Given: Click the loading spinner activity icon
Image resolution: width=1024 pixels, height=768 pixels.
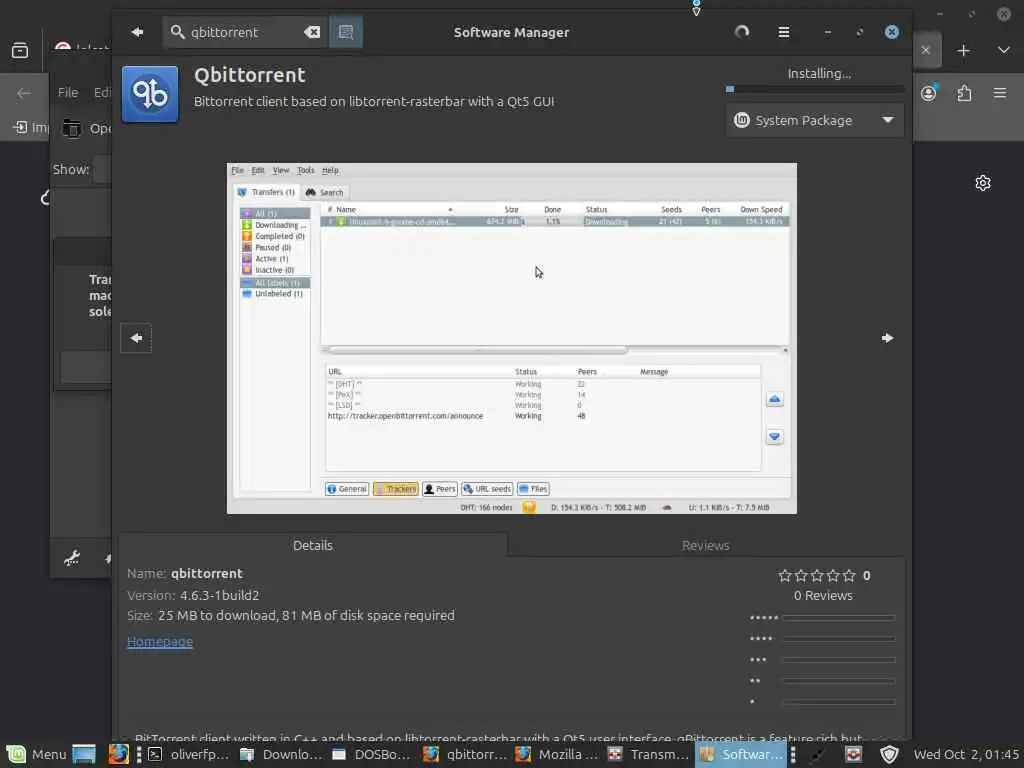Looking at the screenshot, I should click(742, 32).
